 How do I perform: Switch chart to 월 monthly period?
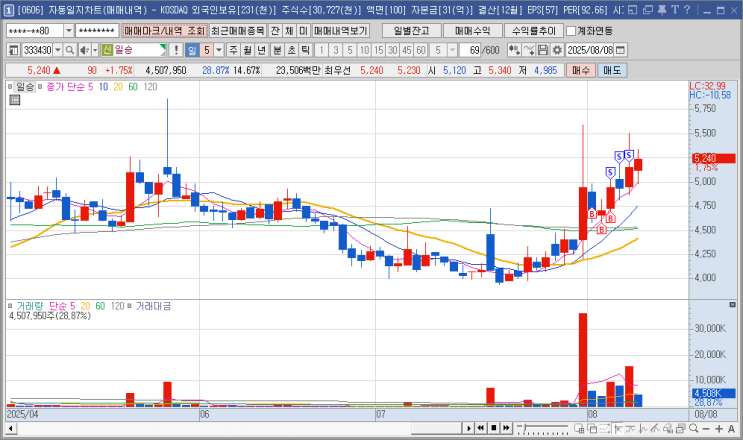tap(247, 50)
